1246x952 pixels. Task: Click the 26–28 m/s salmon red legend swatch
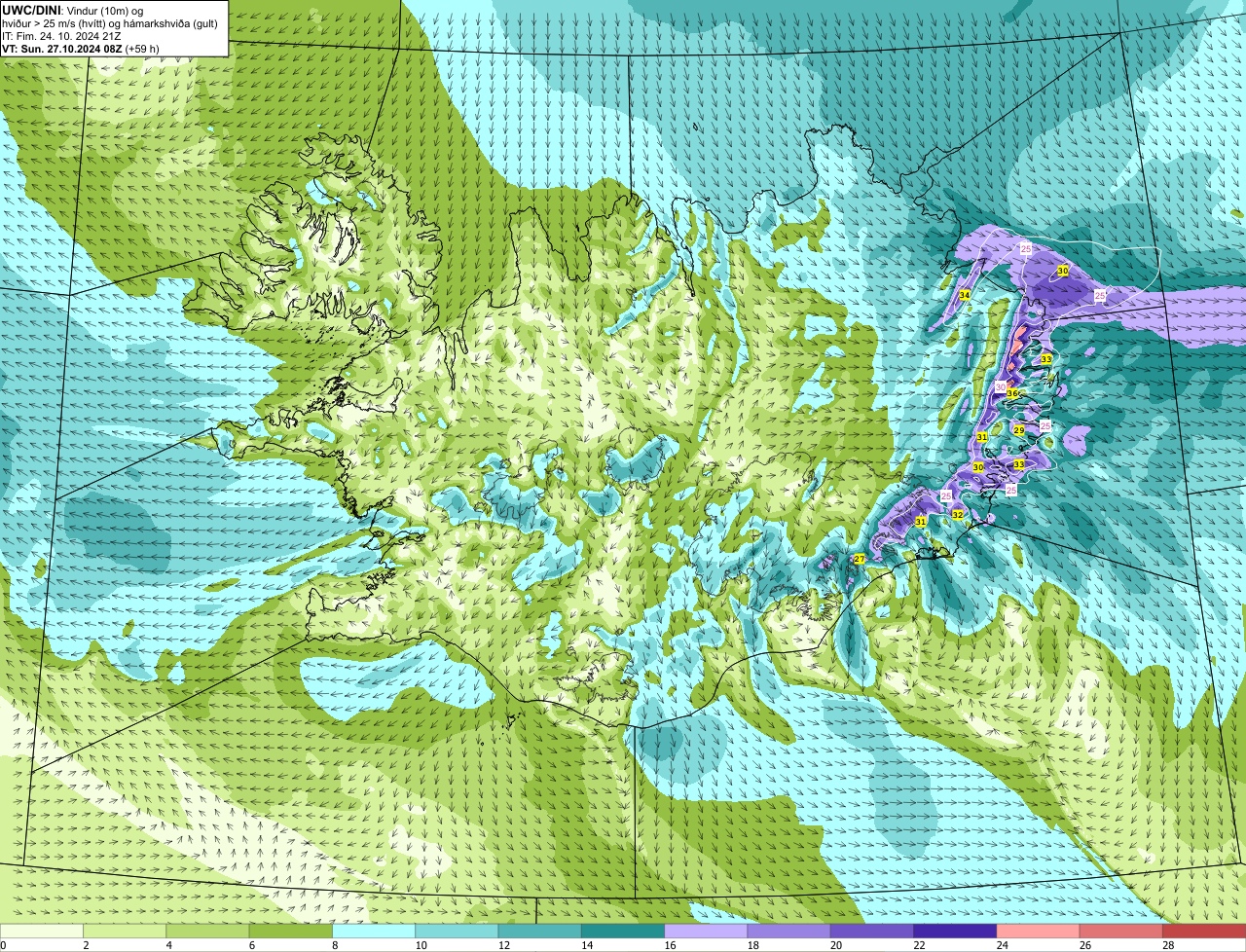[1121, 932]
